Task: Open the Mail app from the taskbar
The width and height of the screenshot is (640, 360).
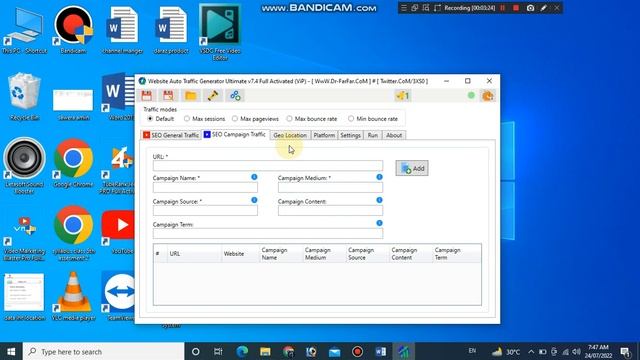Action: [x=334, y=351]
